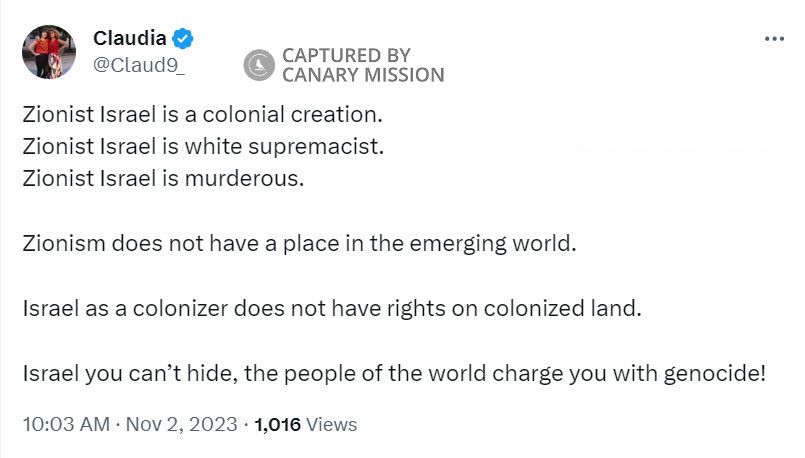Click the 10:03 AM timestamp
The image size is (805, 458).
[x=66, y=424]
